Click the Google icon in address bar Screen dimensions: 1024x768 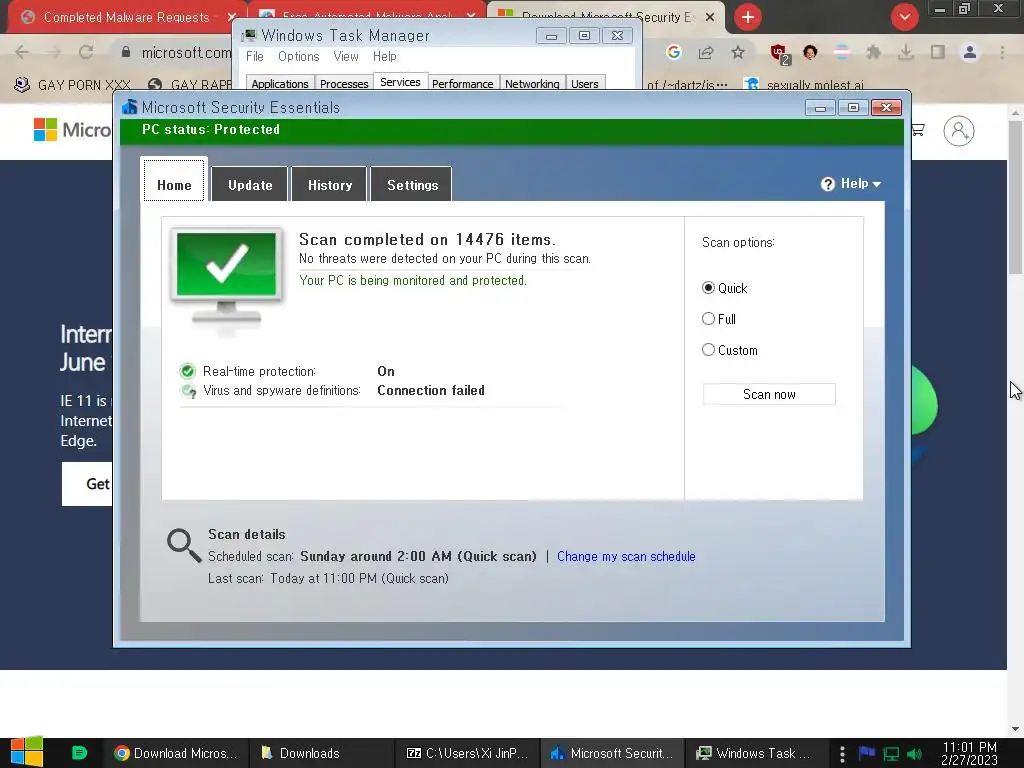tap(673, 52)
